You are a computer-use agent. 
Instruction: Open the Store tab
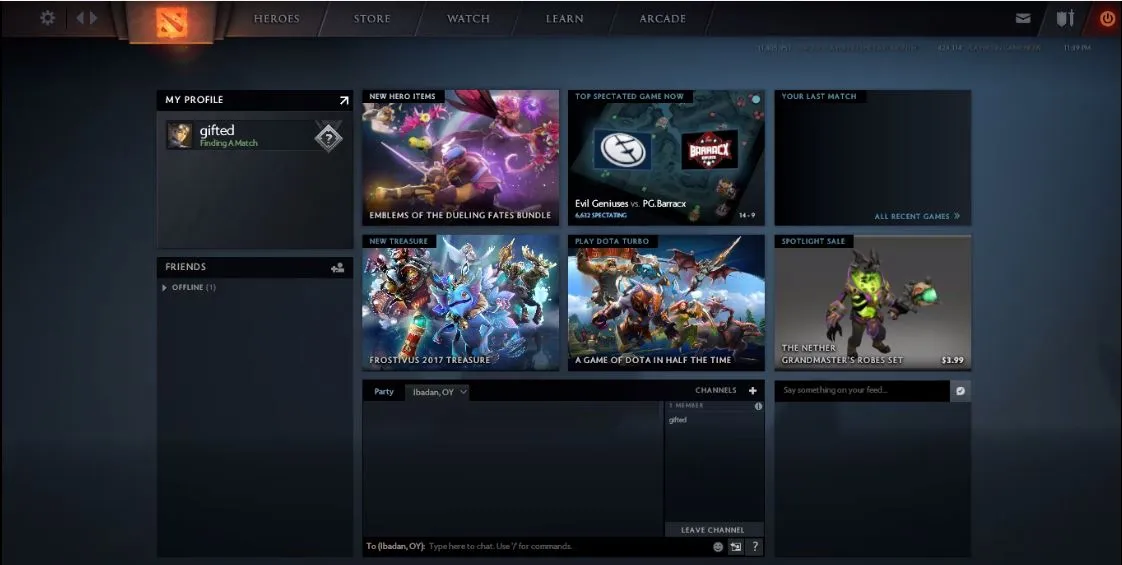tap(372, 19)
